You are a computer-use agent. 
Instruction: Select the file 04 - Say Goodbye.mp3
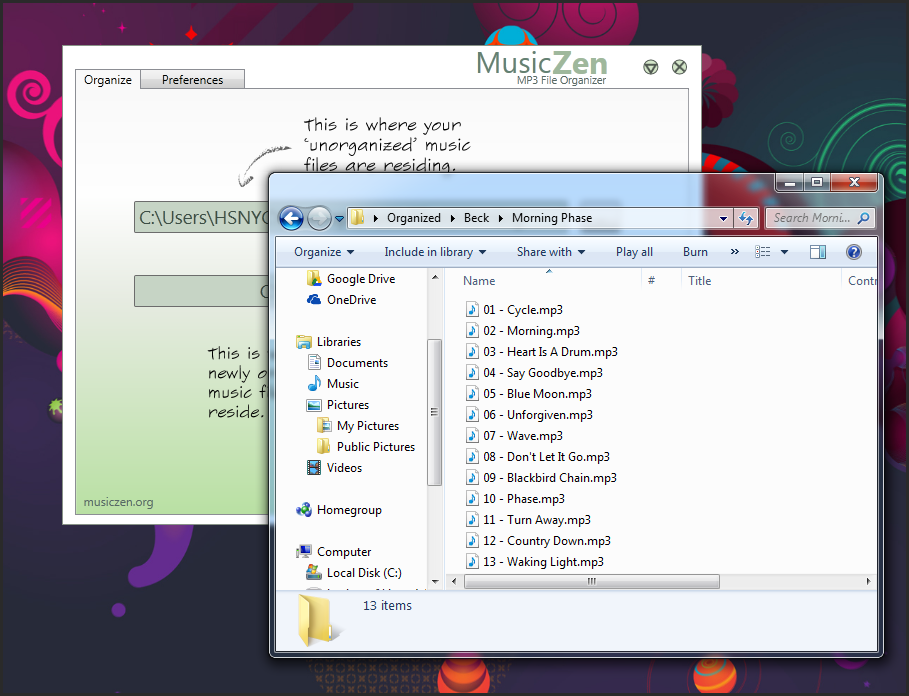(x=535, y=373)
